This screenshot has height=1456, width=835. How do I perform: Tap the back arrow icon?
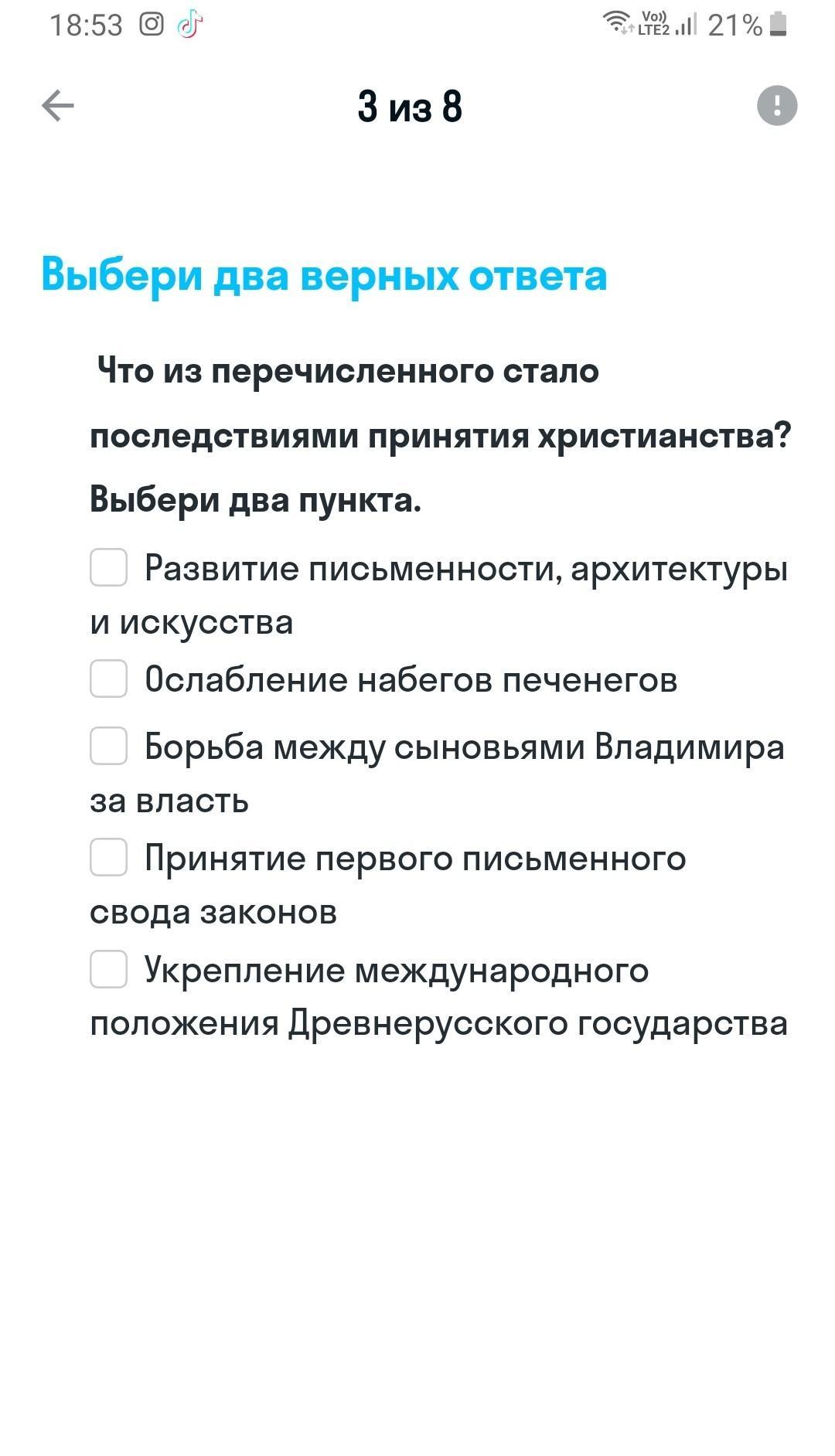(58, 106)
